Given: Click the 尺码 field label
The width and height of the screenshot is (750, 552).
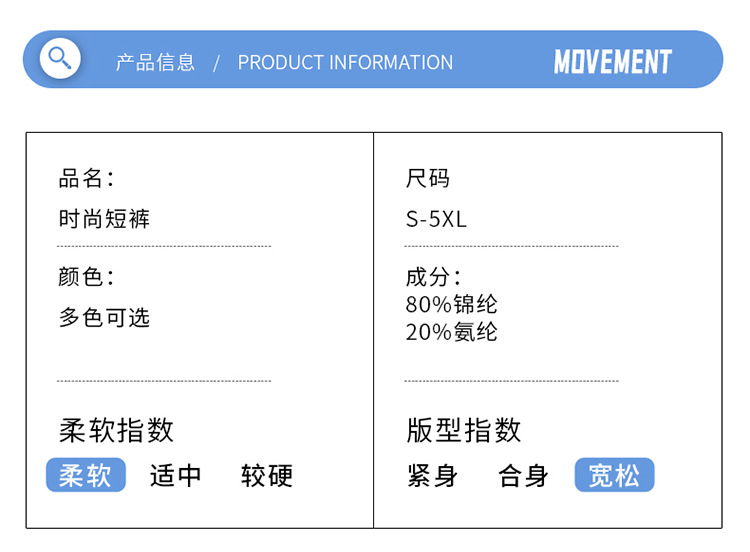Looking at the screenshot, I should click(x=428, y=179).
